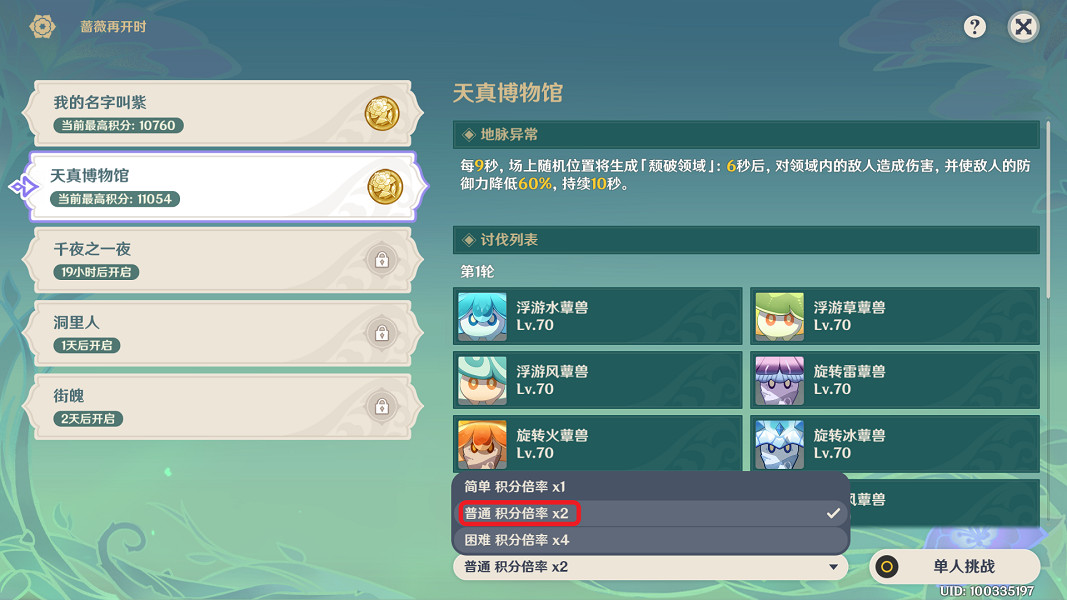
Task: Collapse the difficulty dropdown arrow
Action: (833, 567)
